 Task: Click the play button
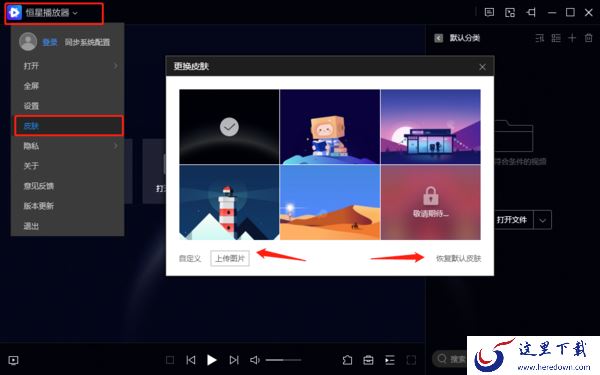(x=212, y=360)
